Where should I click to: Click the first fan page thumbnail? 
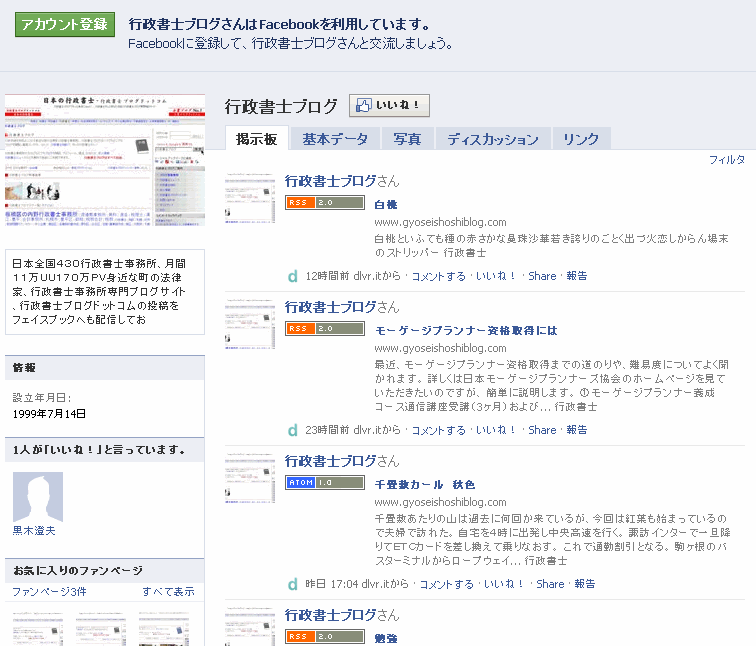point(38,629)
